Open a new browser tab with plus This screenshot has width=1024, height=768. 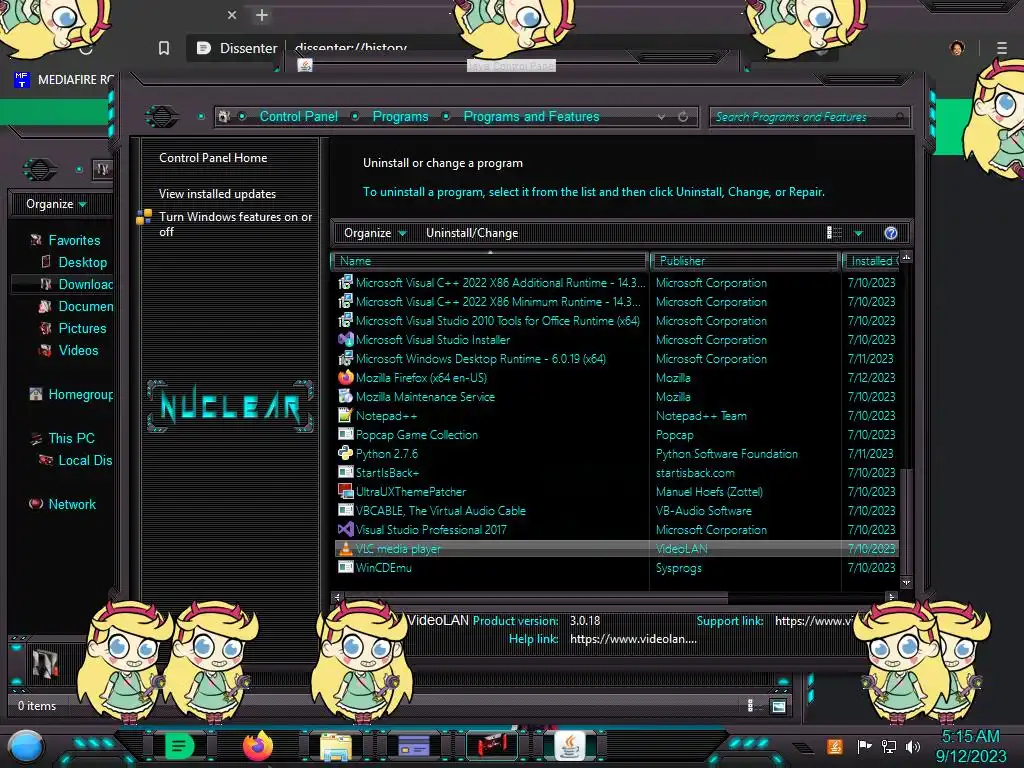[x=262, y=15]
